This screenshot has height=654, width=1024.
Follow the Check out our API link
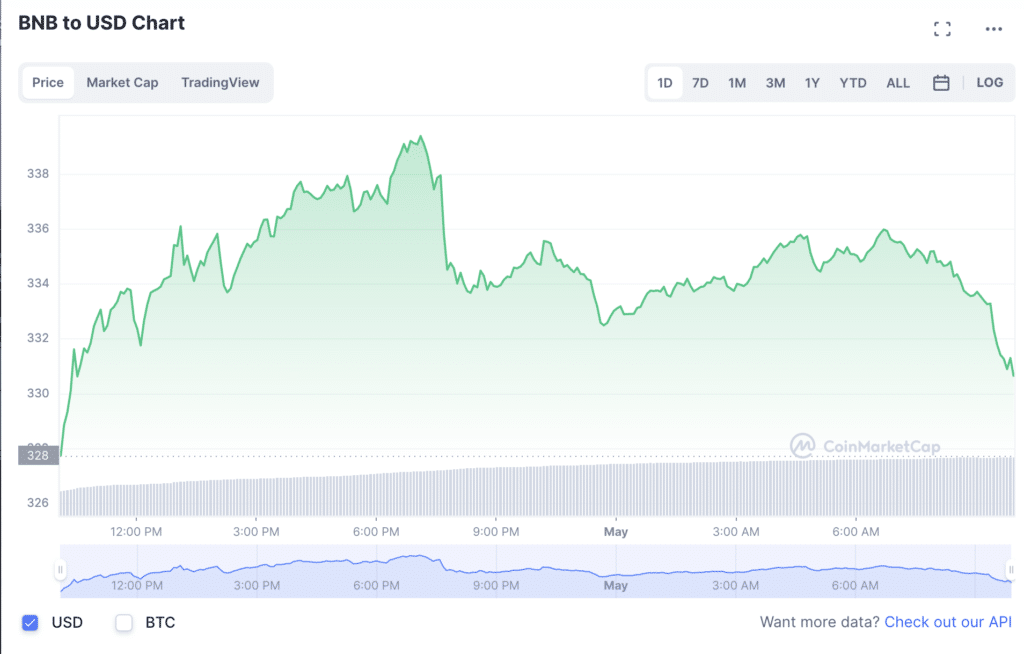click(948, 622)
